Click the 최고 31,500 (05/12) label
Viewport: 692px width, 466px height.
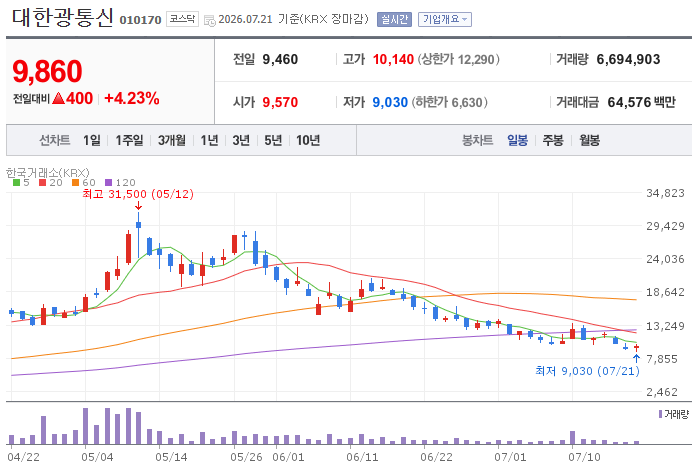pyautogui.click(x=138, y=194)
